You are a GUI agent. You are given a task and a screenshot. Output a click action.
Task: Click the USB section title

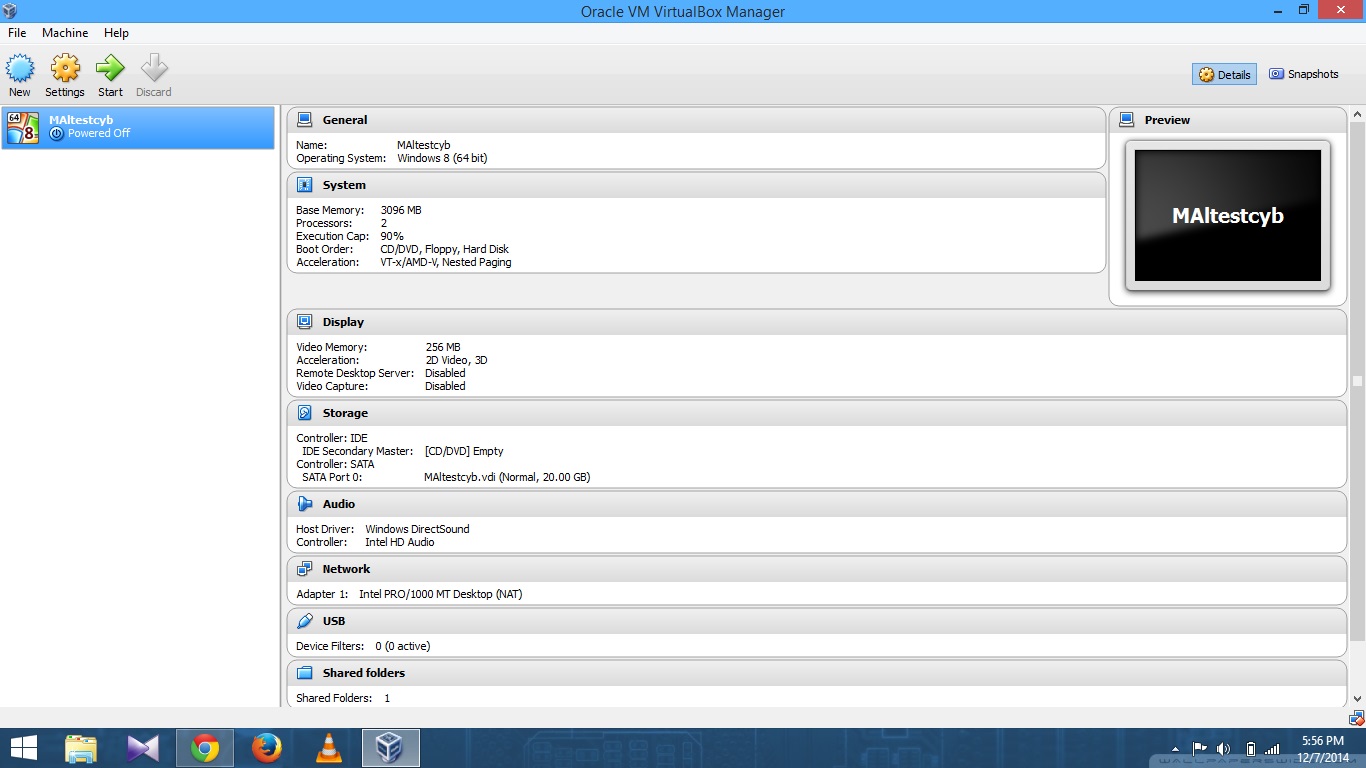[x=334, y=621]
